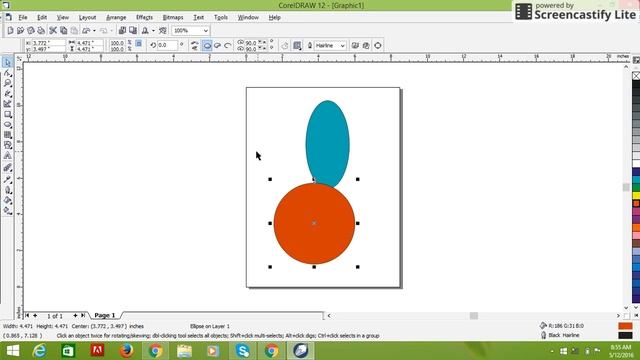Open Skype from the taskbar
The image size is (640, 360).
point(242,351)
